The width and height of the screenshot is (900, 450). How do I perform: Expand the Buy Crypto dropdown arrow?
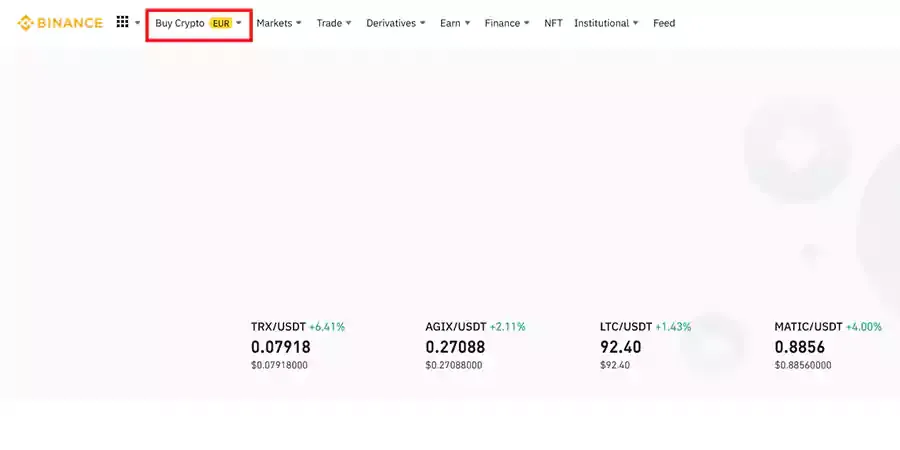click(239, 23)
